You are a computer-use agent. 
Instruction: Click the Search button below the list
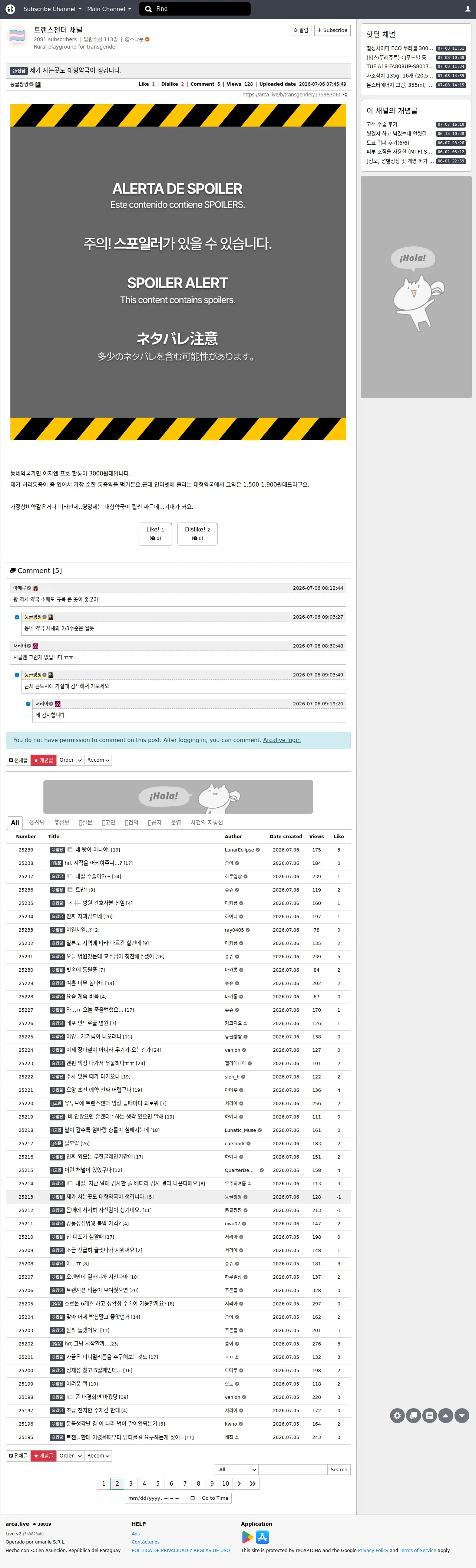pyautogui.click(x=339, y=1469)
